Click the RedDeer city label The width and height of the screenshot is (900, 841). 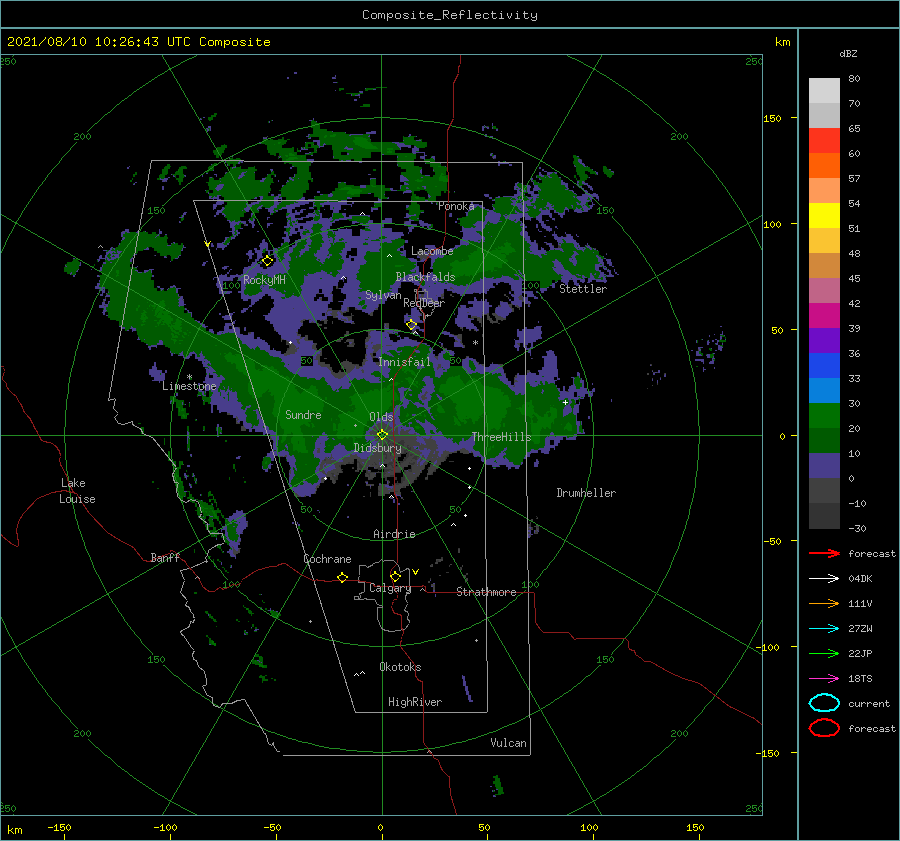pyautogui.click(x=424, y=303)
